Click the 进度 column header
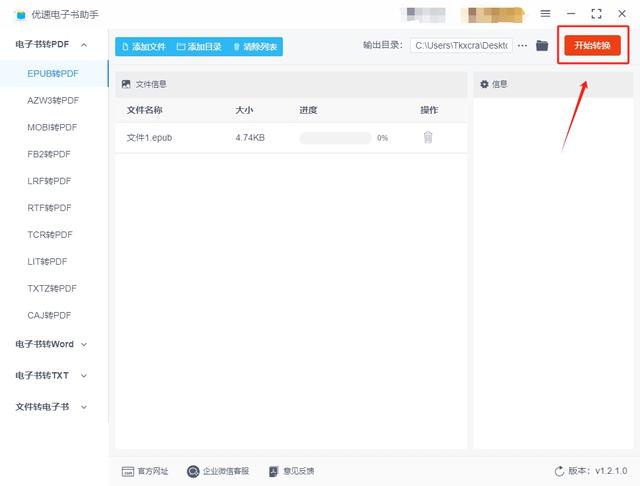640x486 pixels. 308,110
